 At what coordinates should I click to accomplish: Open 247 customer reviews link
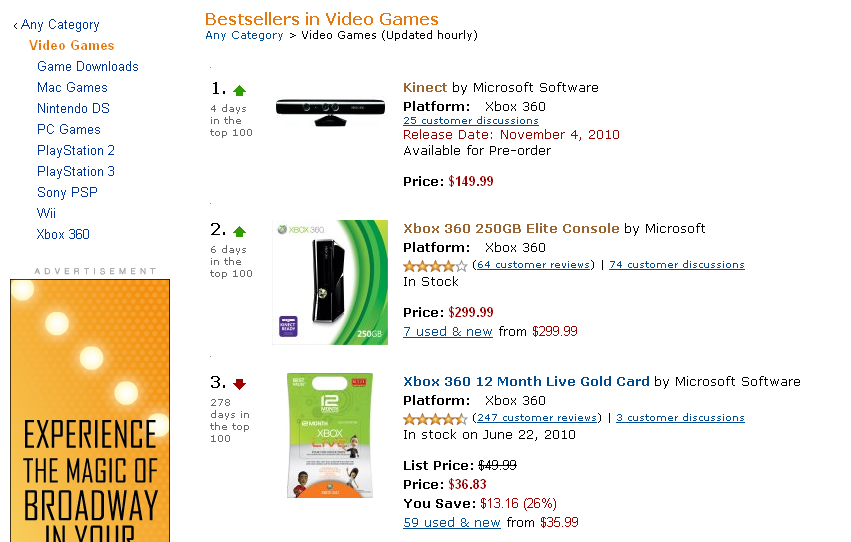pos(537,417)
